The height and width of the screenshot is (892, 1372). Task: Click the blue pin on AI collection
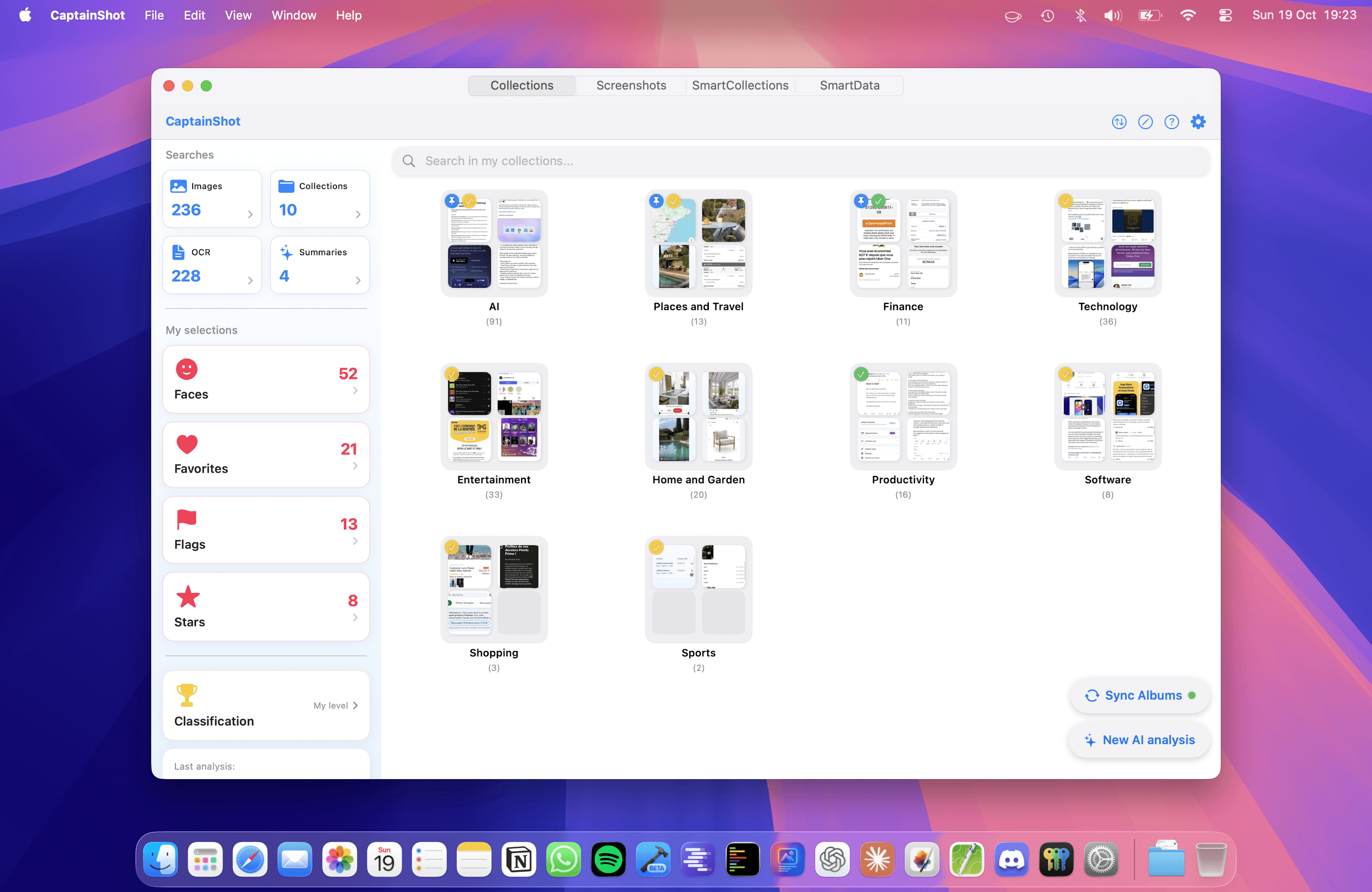tap(452, 201)
